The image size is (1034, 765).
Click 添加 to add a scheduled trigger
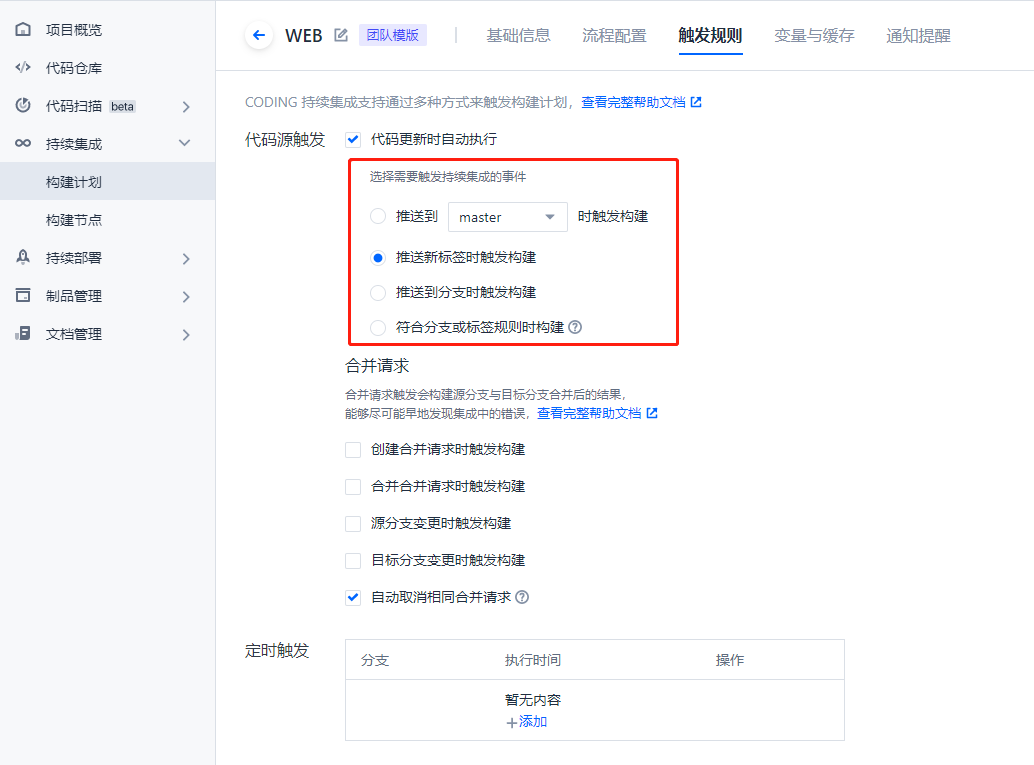pos(527,722)
